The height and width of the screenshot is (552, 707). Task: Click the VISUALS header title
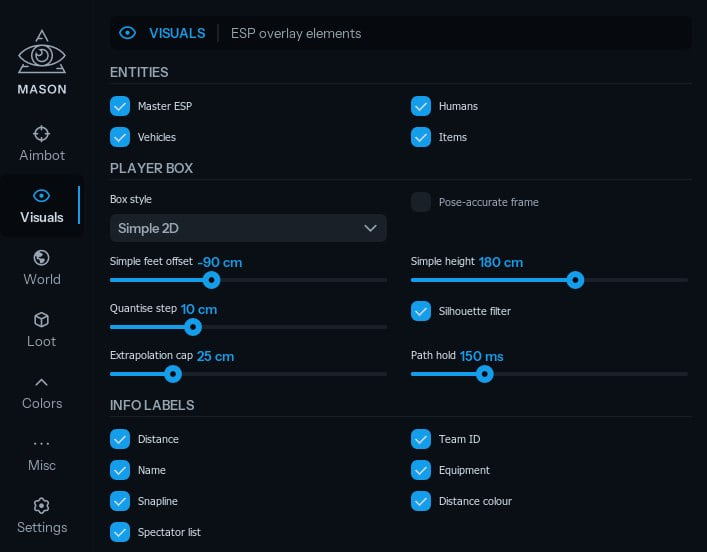pyautogui.click(x=177, y=33)
